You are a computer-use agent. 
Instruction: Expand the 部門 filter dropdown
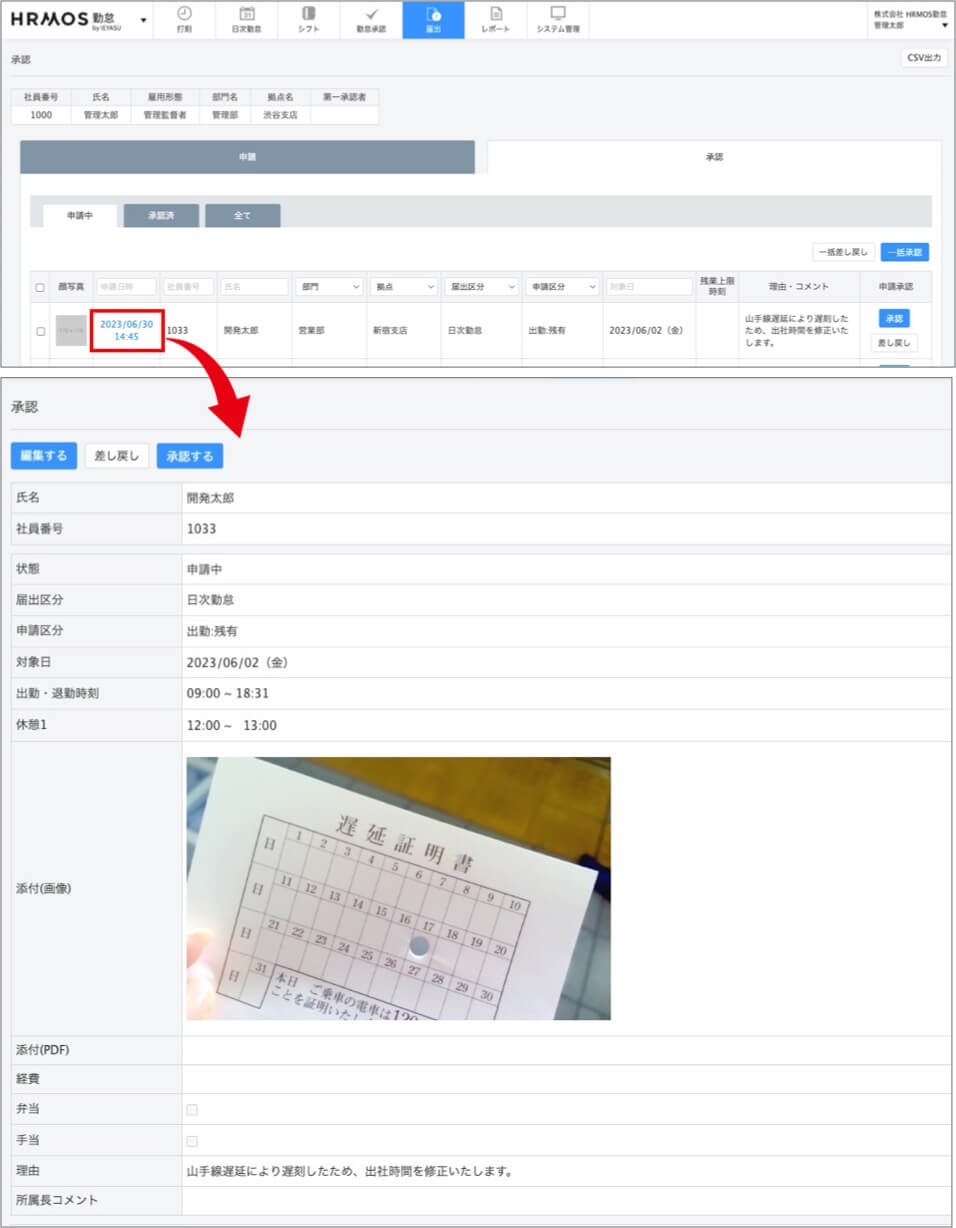tap(329, 287)
